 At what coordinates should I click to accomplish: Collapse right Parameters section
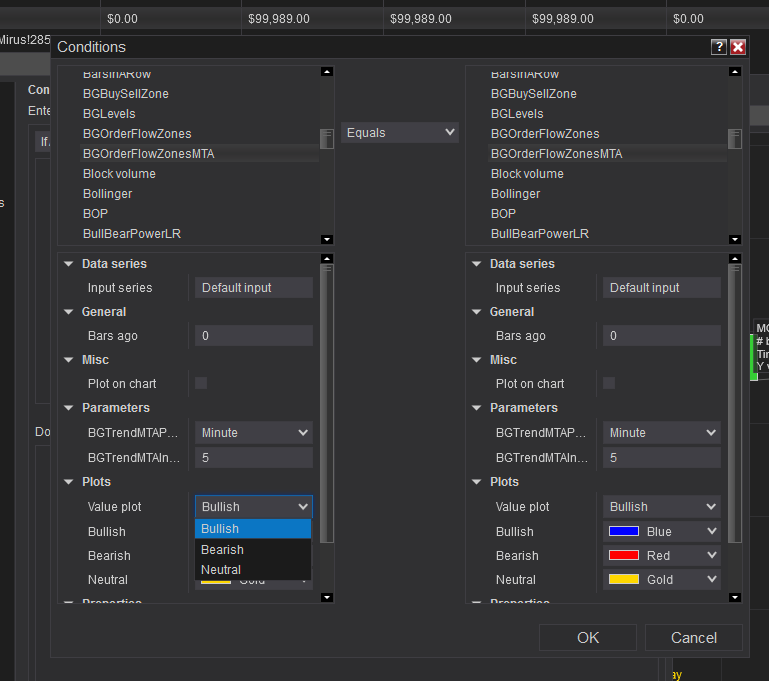coord(477,408)
